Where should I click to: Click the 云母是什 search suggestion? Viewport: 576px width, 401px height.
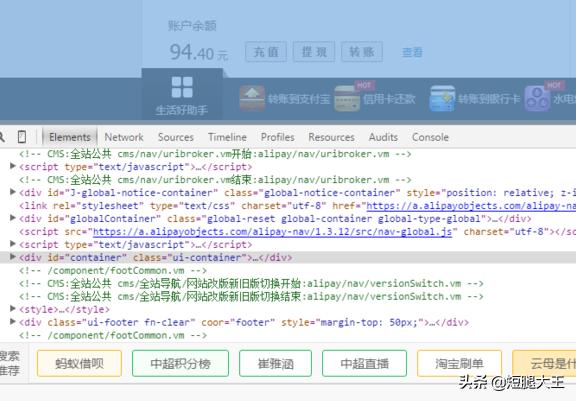pos(544,364)
